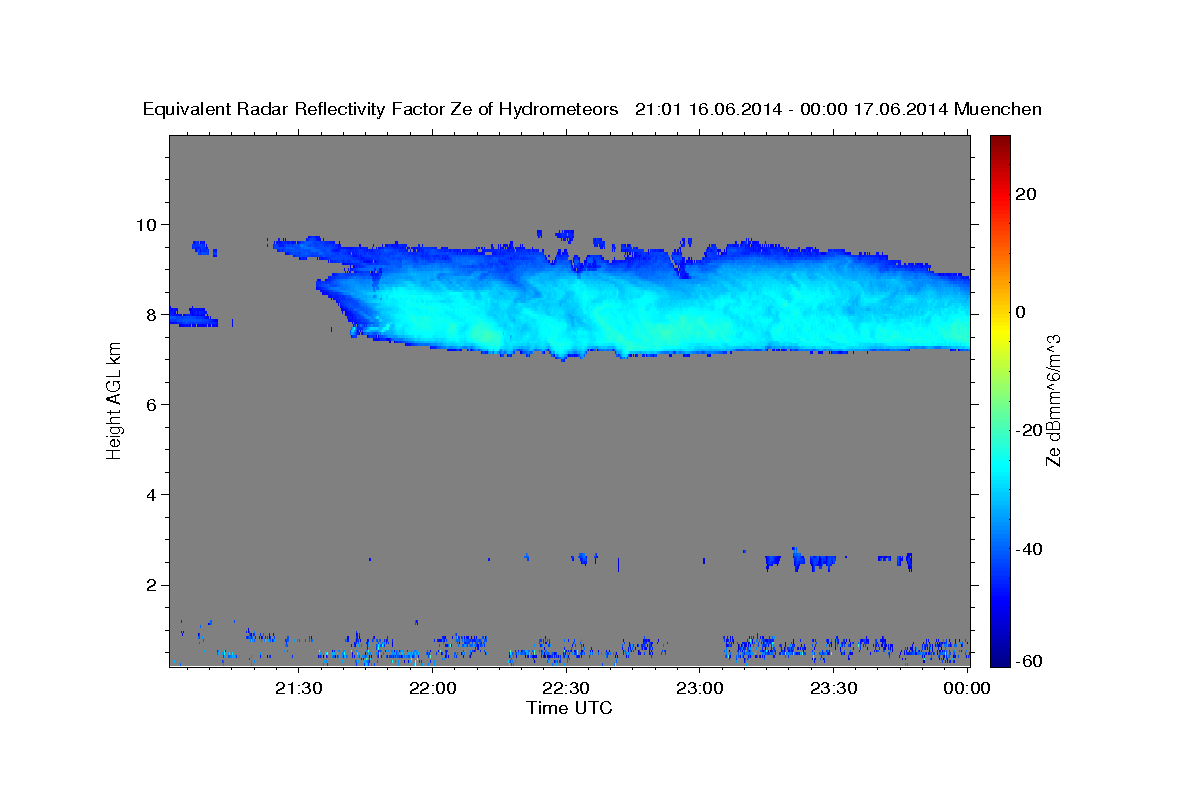Image resolution: width=1200 pixels, height=800 pixels.
Task: Click the '23:30' time tick label
Action: (x=833, y=688)
